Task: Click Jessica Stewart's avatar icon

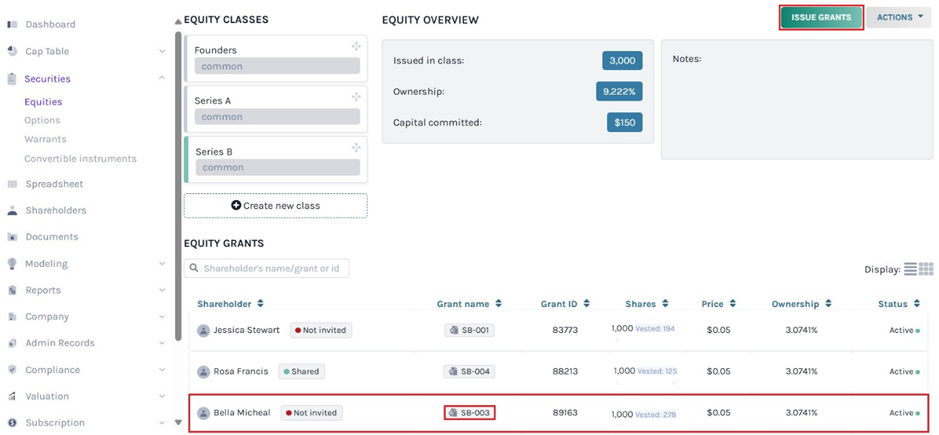Action: point(204,330)
